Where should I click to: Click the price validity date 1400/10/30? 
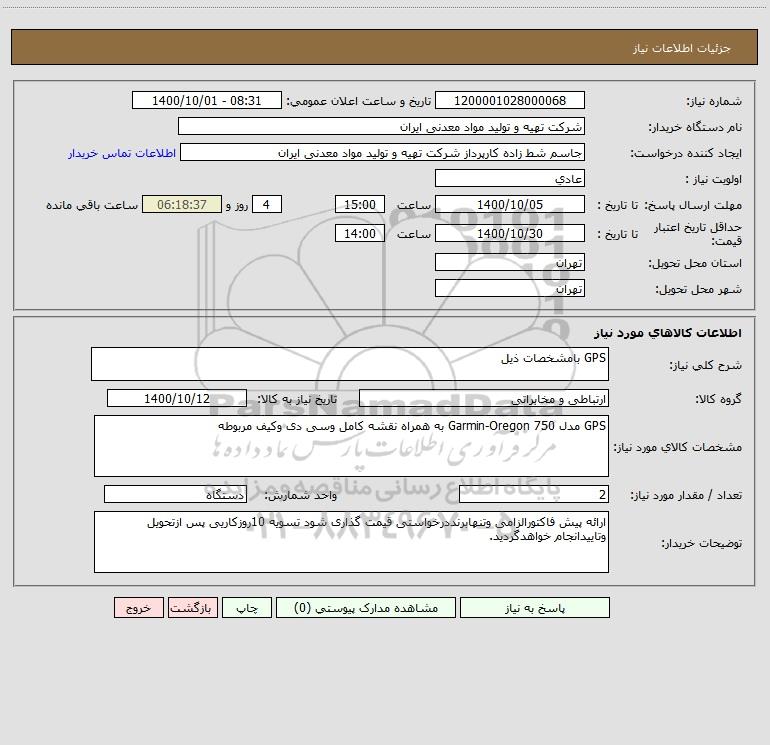pos(510,233)
